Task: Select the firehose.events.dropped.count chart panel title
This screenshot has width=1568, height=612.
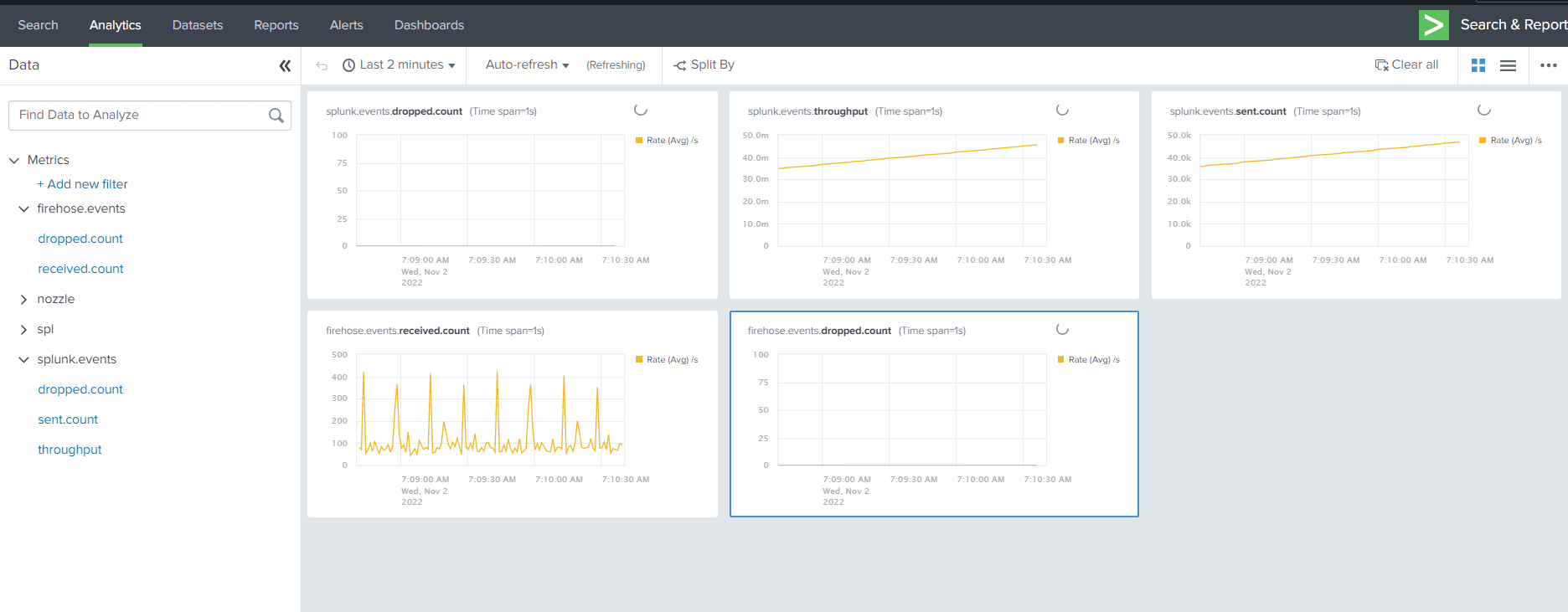Action: (819, 331)
